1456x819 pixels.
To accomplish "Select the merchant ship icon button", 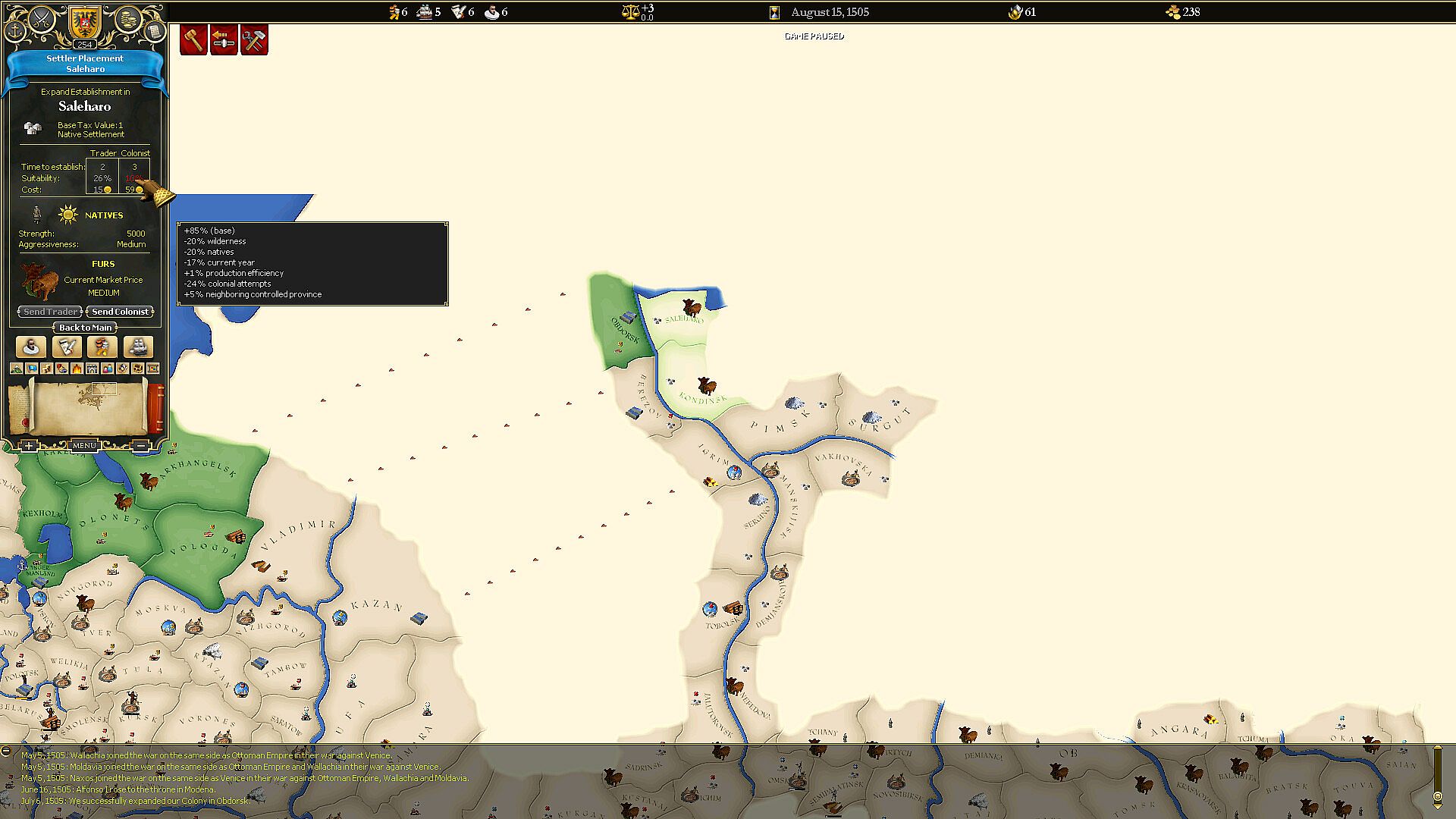I will pos(138,347).
